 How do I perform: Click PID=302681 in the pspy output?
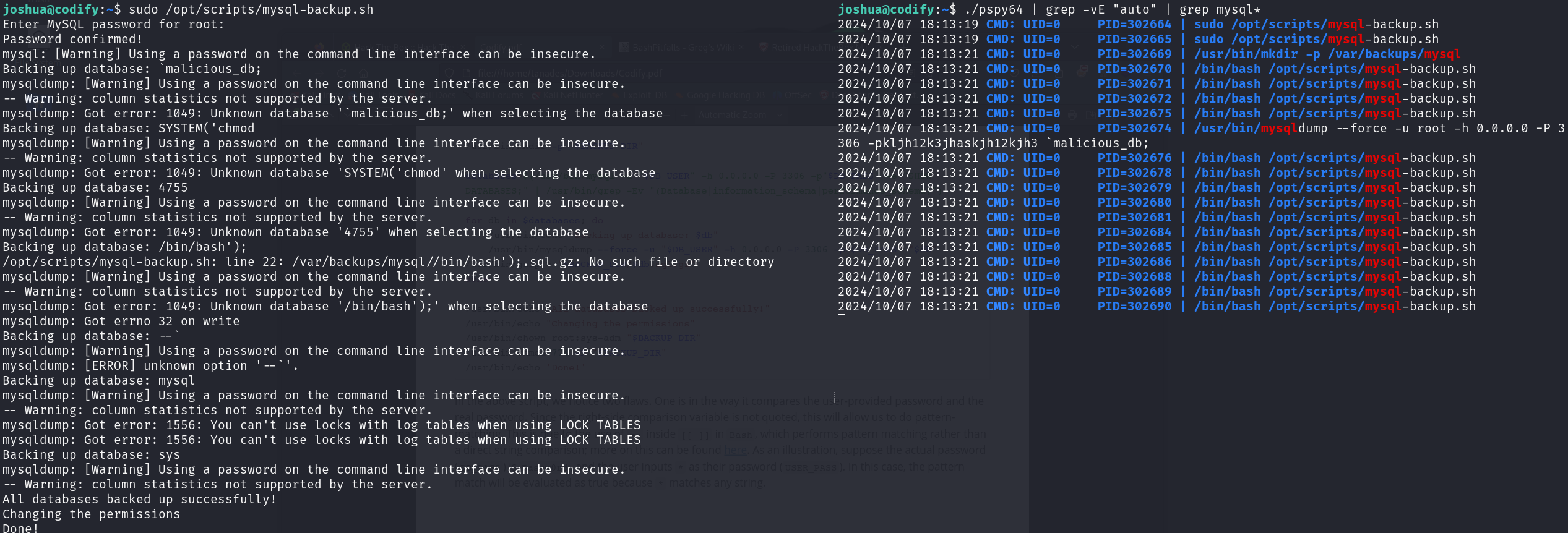click(1135, 217)
